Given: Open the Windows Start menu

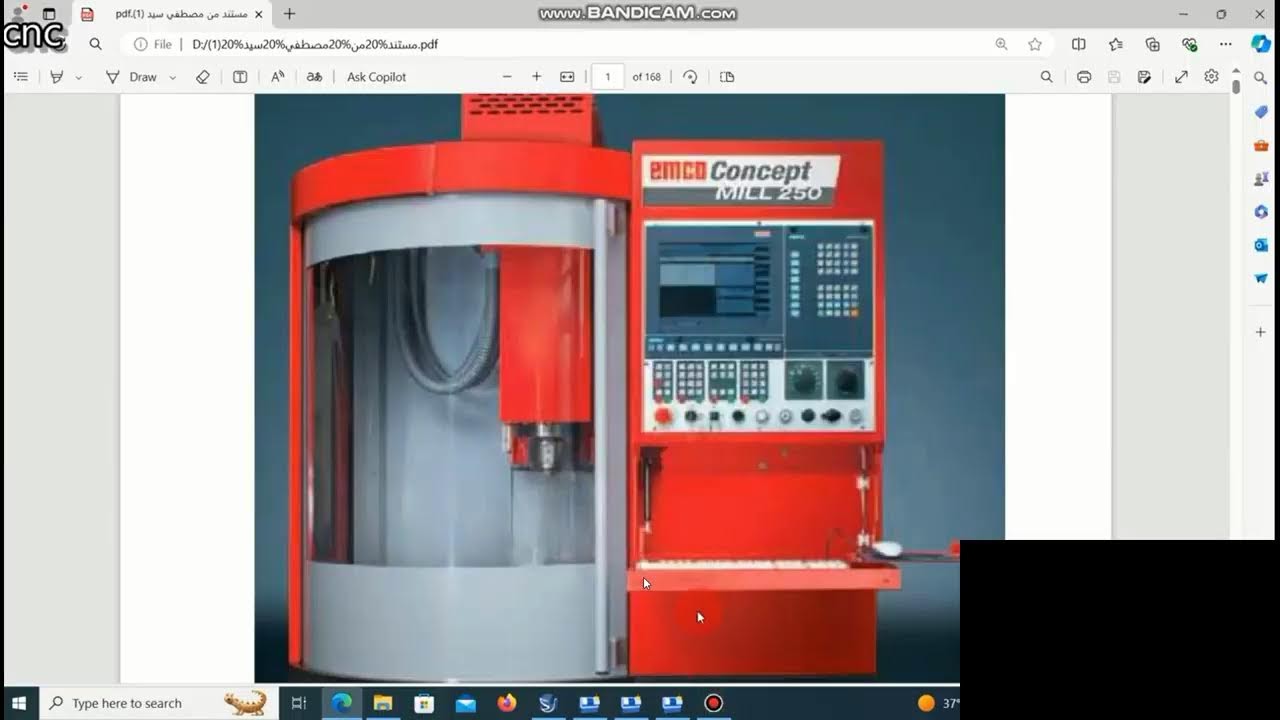Looking at the screenshot, I should point(19,703).
